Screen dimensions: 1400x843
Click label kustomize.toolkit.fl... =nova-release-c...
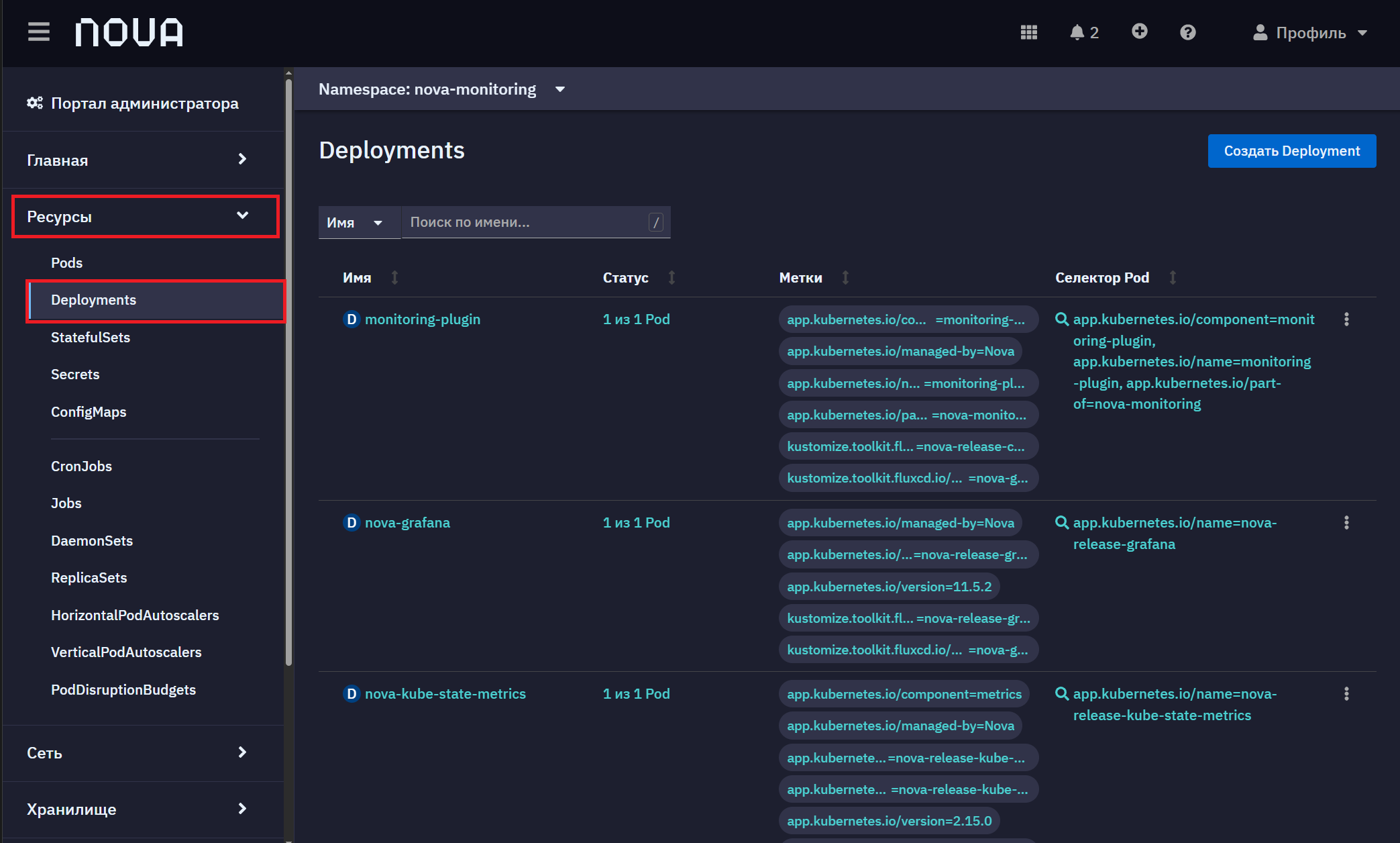[908, 446]
